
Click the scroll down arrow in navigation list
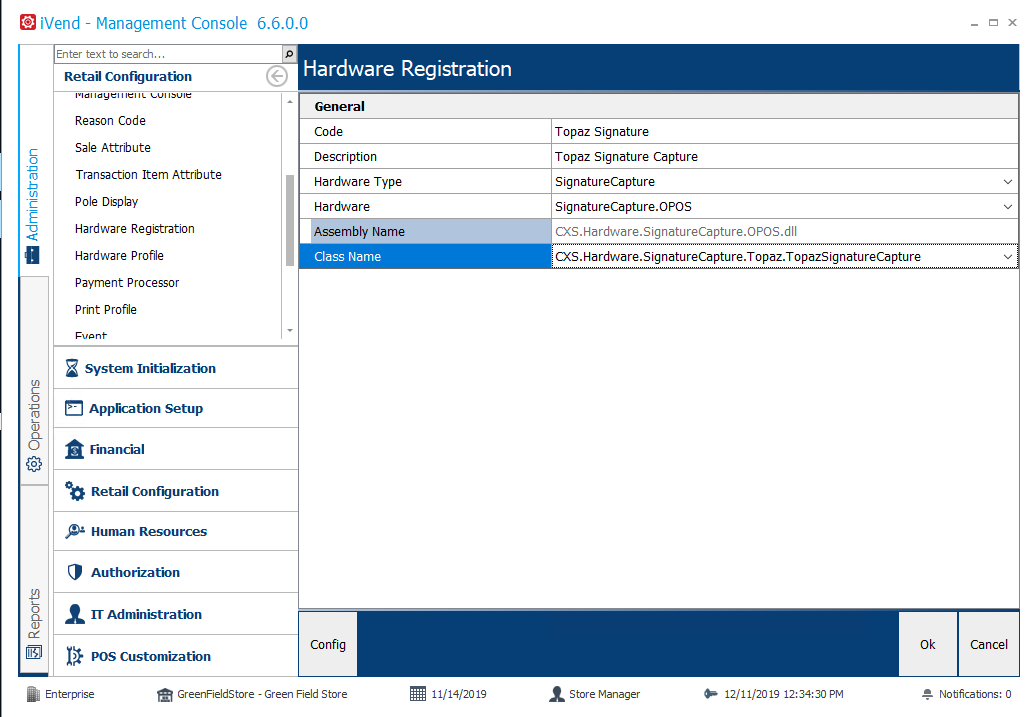[290, 331]
